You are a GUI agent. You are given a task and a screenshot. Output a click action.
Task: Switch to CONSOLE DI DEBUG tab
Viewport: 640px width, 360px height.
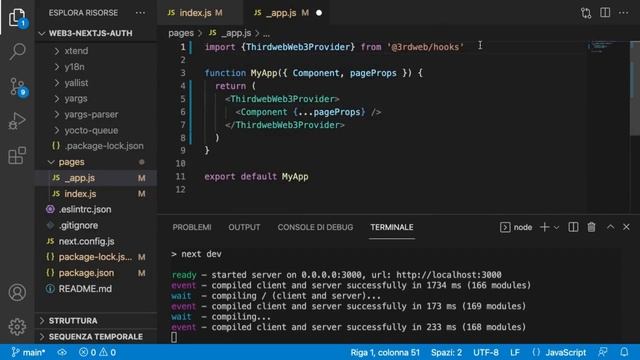pos(315,227)
